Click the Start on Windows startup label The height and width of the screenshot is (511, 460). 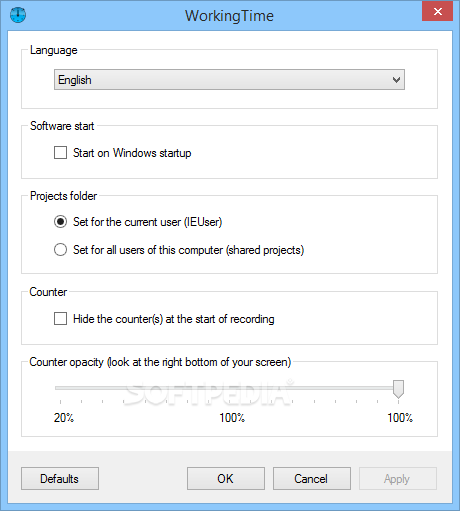(x=132, y=153)
